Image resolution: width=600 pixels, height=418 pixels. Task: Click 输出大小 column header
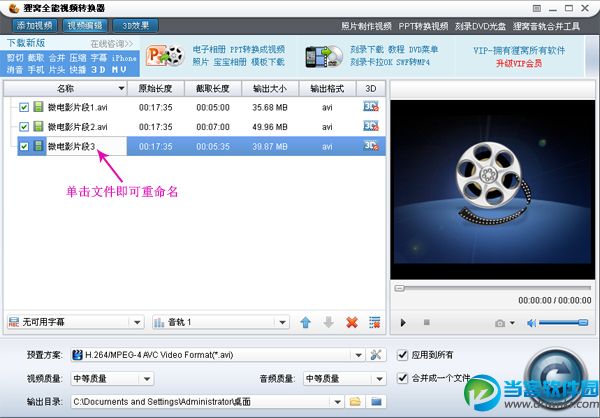270,88
